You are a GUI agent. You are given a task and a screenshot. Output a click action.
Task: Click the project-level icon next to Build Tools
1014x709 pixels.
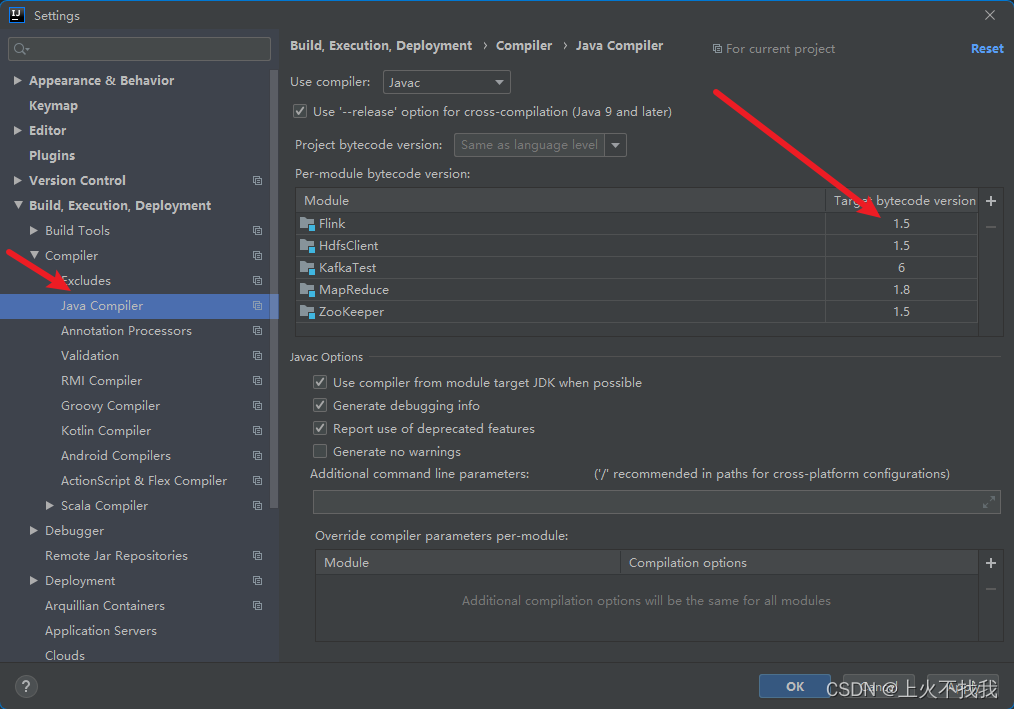pos(257,230)
